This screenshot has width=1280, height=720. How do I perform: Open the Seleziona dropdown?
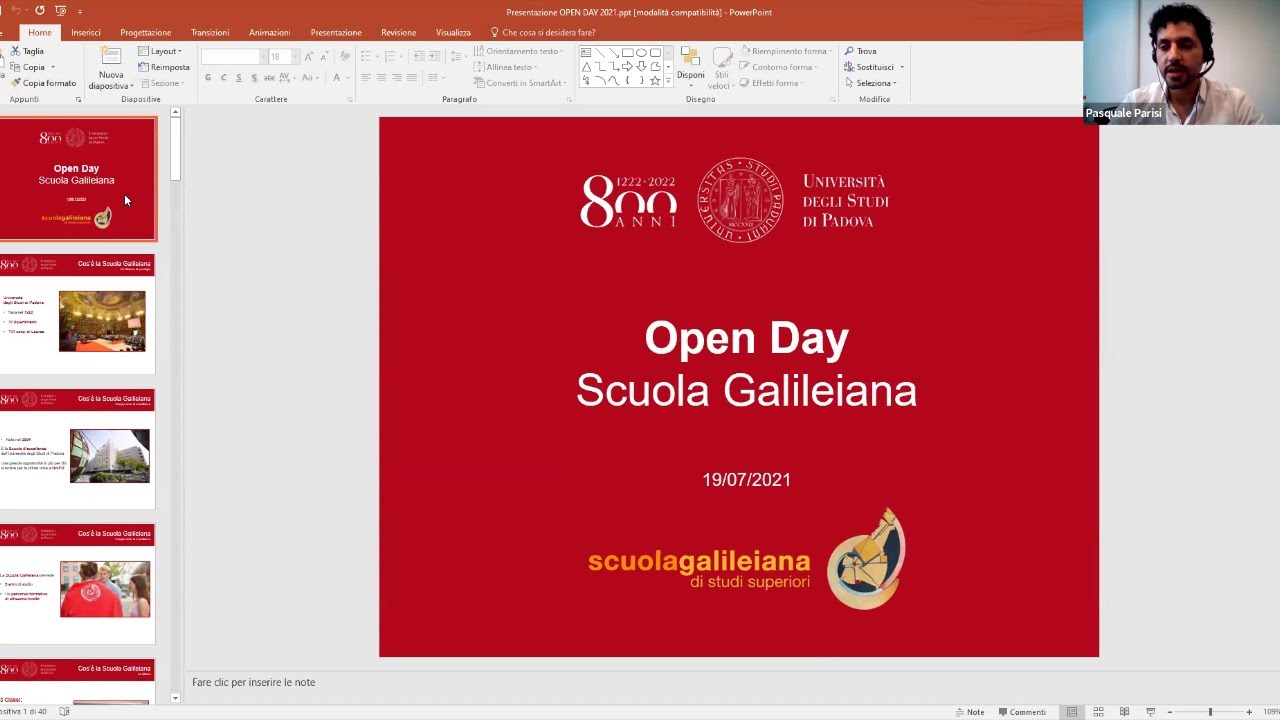tap(870, 83)
